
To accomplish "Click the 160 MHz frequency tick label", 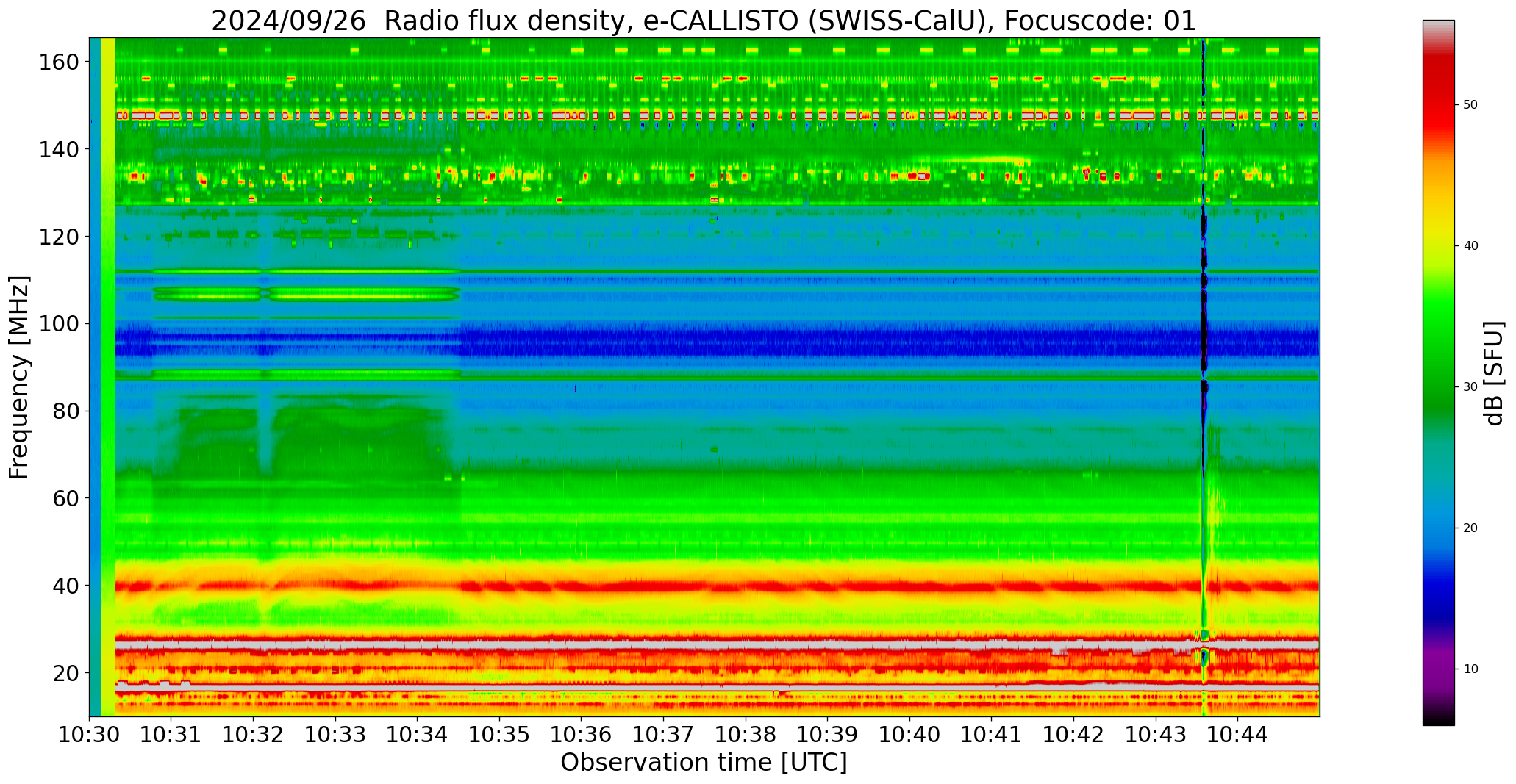I will (59, 62).
